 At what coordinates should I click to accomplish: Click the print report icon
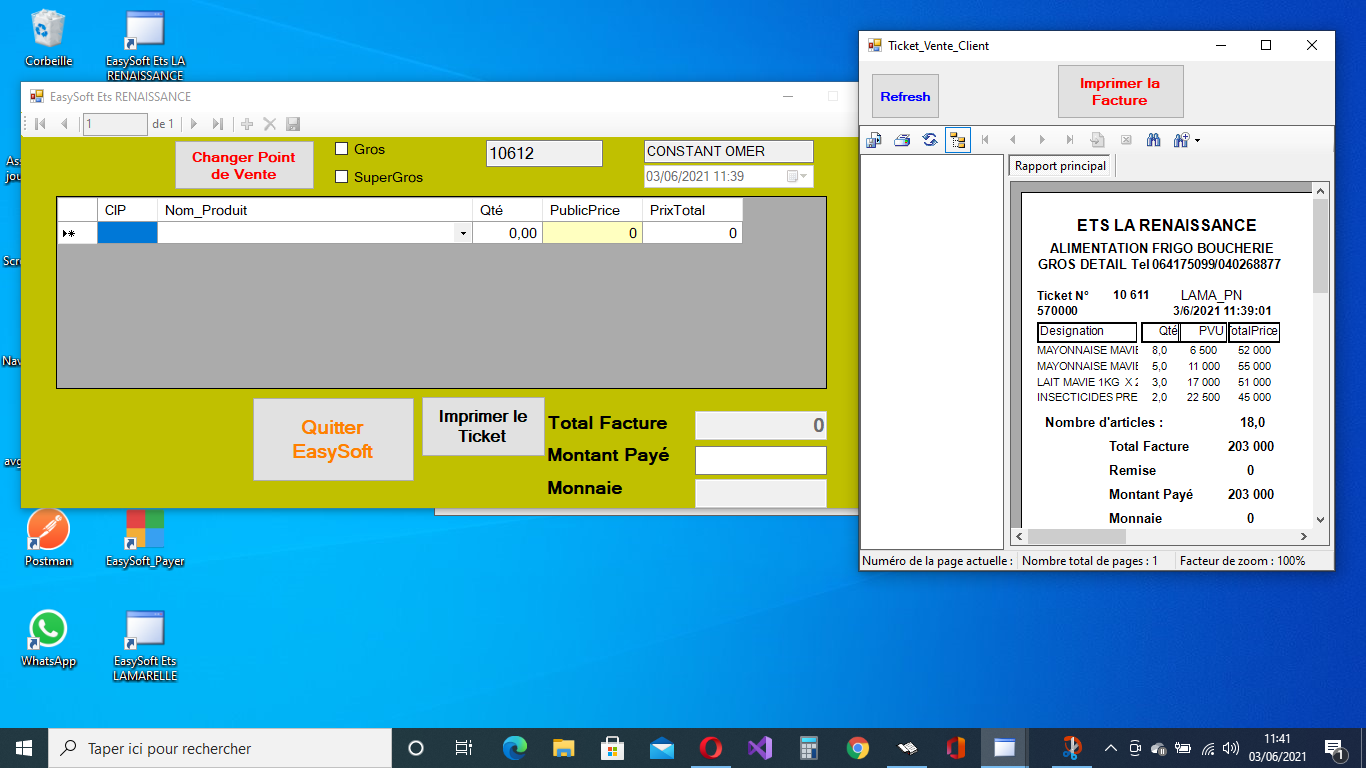(x=901, y=141)
